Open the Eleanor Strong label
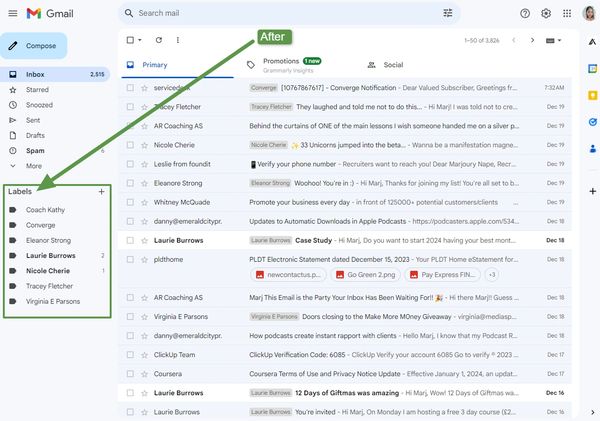600x421 pixels. click(49, 240)
